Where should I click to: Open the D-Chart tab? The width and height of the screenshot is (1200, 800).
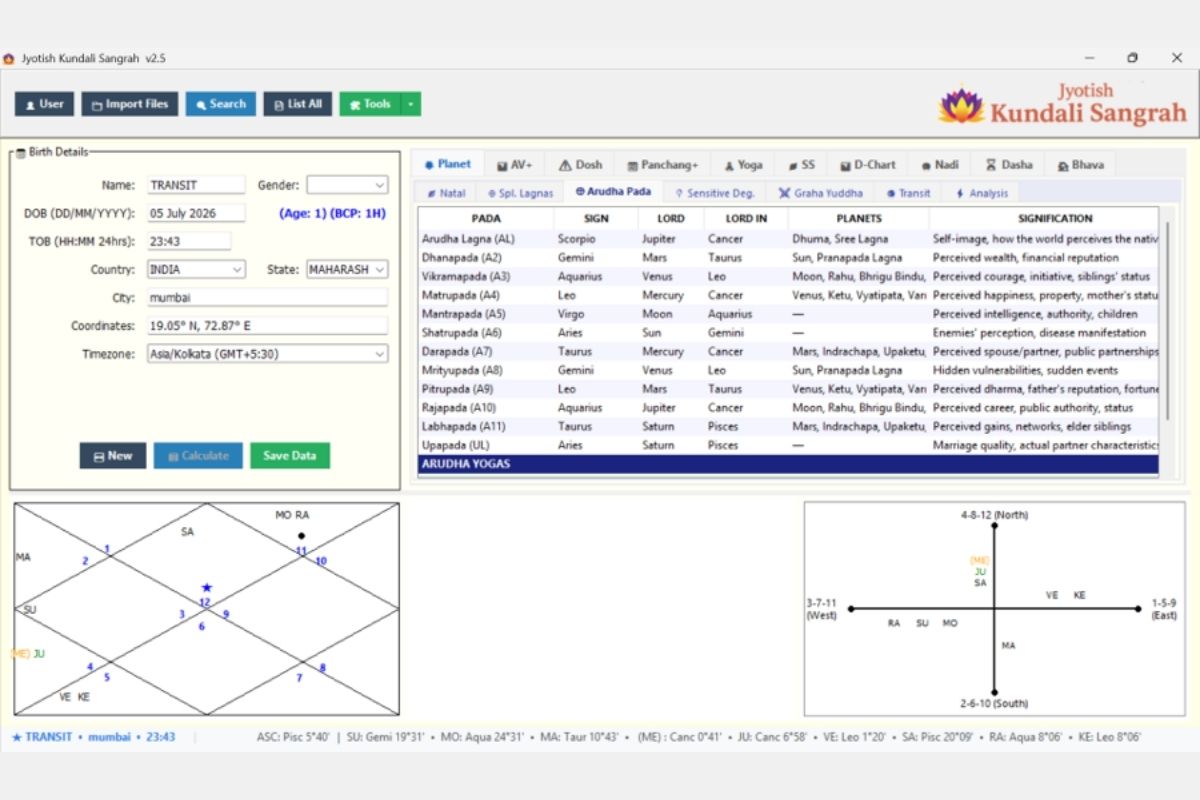point(868,165)
